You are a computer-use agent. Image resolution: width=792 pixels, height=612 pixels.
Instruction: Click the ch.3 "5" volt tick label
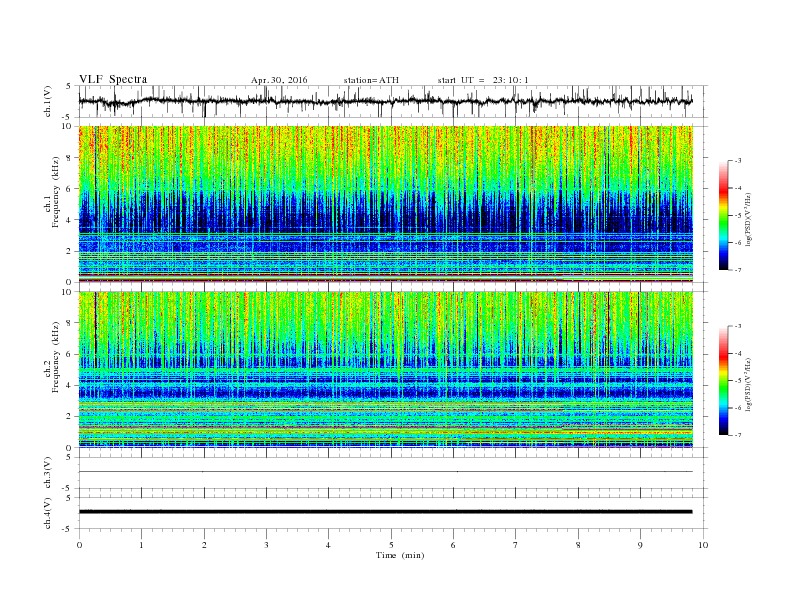pos(69,457)
